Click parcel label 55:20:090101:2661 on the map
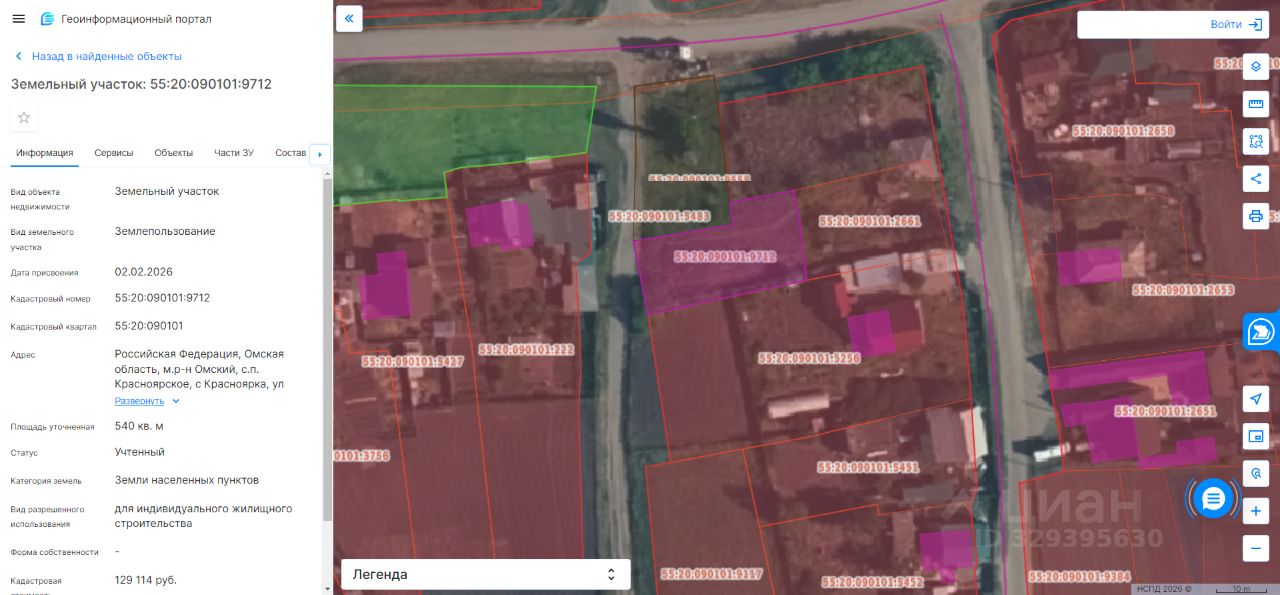The width and height of the screenshot is (1280, 595). (869, 221)
